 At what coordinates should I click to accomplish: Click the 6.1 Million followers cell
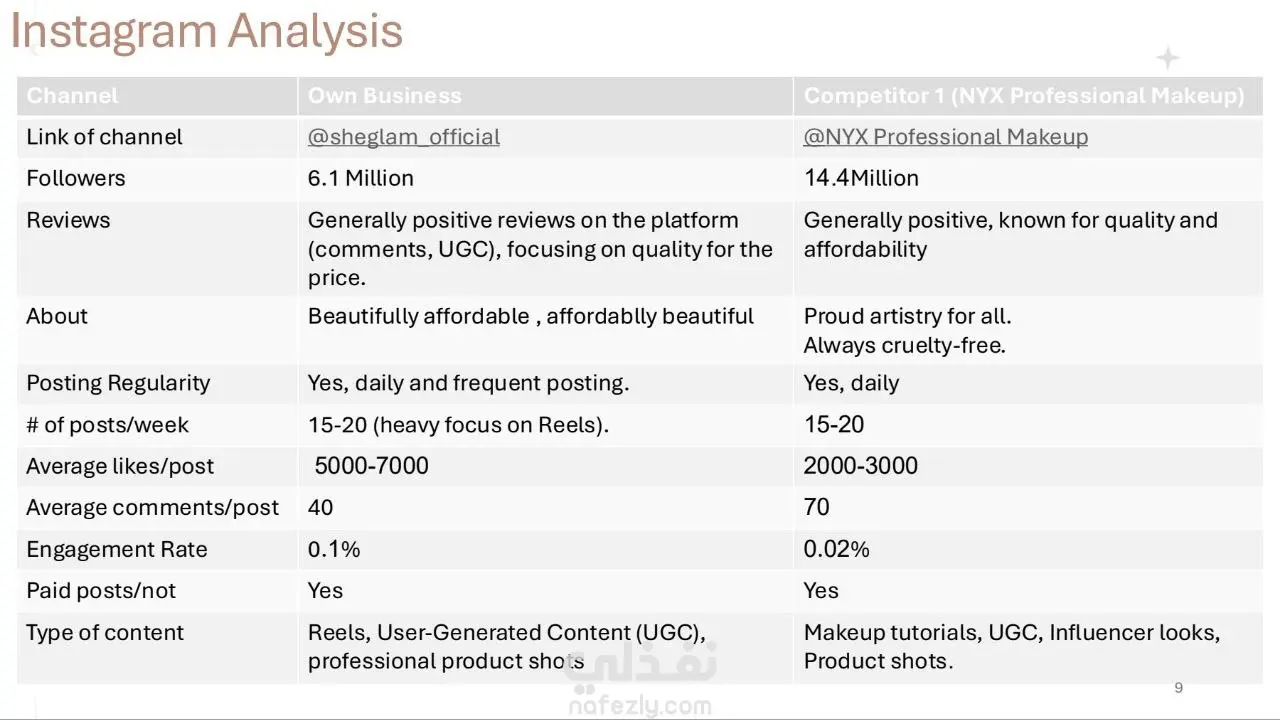coord(360,178)
